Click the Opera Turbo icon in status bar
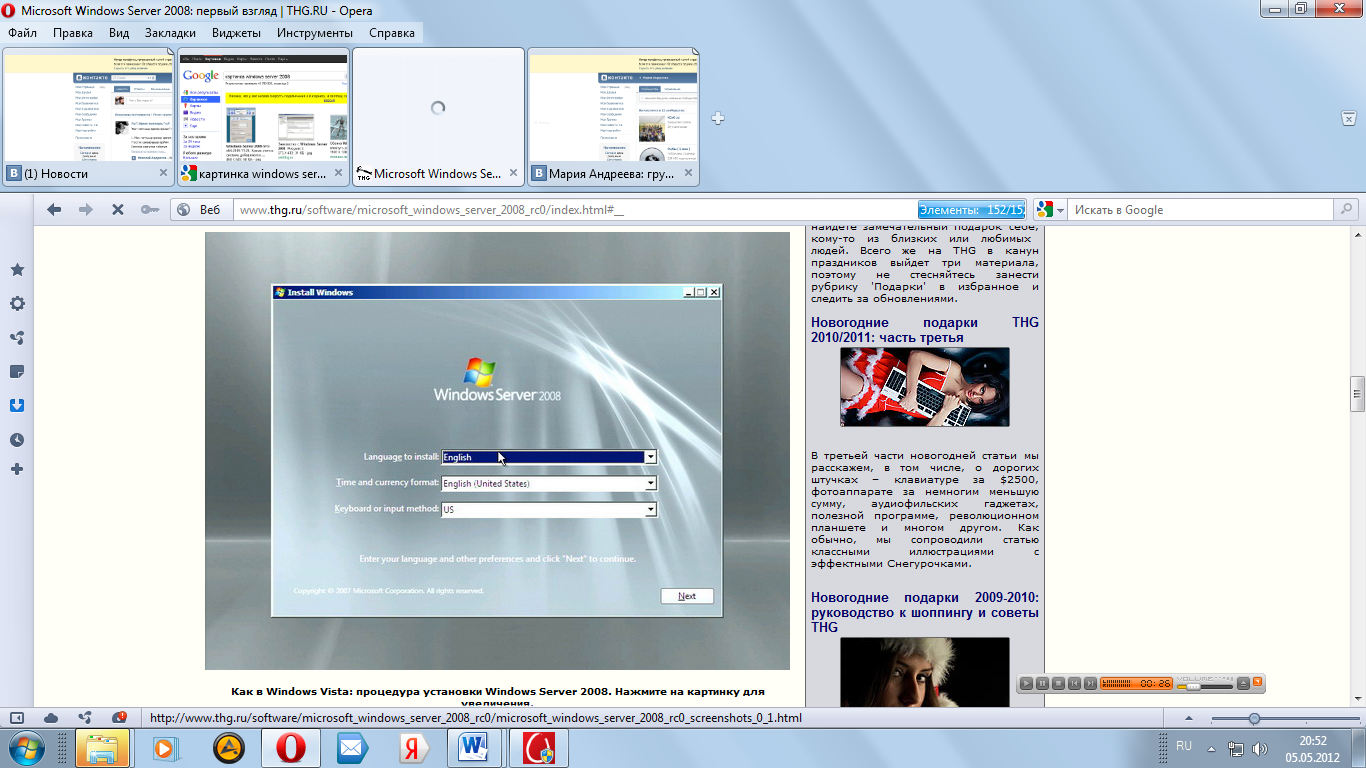 pyautogui.click(x=119, y=717)
